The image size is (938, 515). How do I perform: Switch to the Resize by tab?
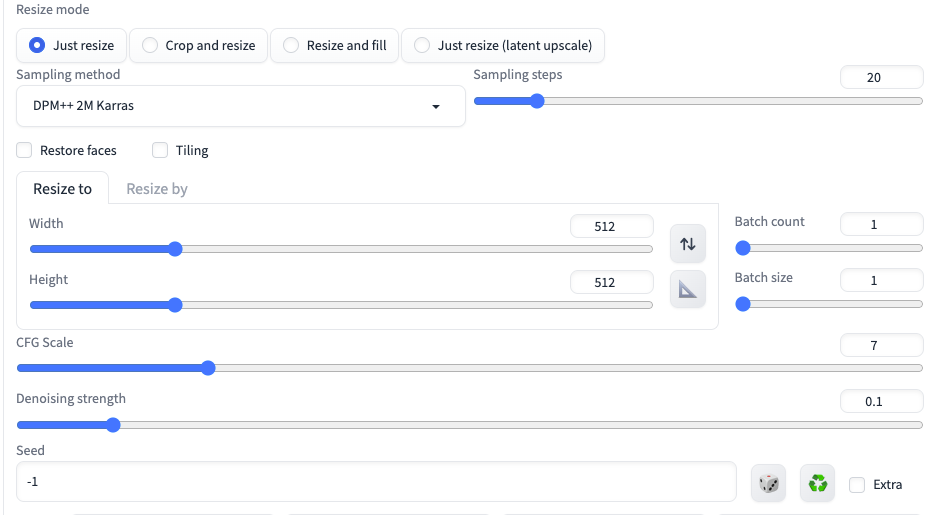tap(157, 188)
